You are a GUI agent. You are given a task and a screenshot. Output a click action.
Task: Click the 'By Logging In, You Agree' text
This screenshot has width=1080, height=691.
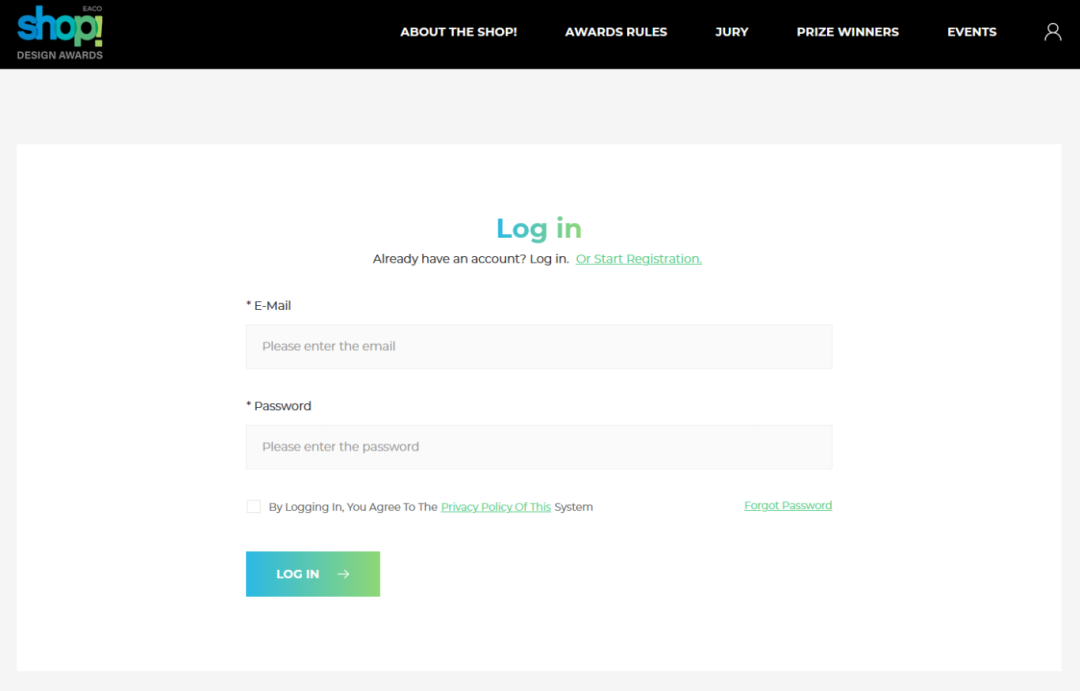pyautogui.click(x=352, y=507)
